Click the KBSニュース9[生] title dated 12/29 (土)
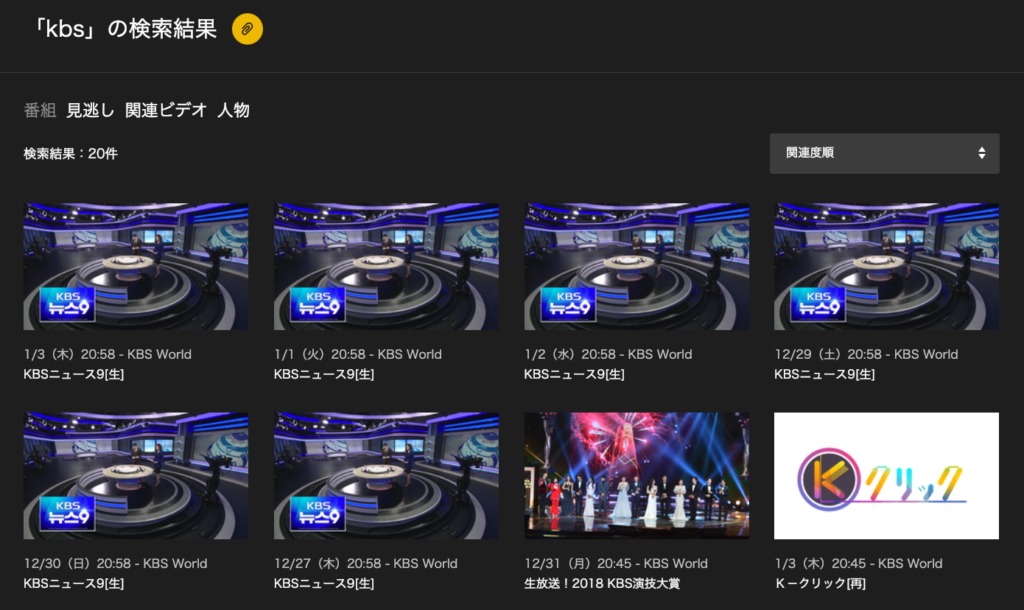 coord(824,374)
